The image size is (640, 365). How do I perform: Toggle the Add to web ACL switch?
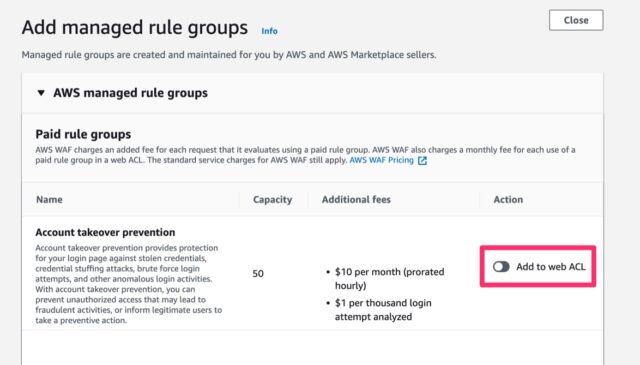501,267
